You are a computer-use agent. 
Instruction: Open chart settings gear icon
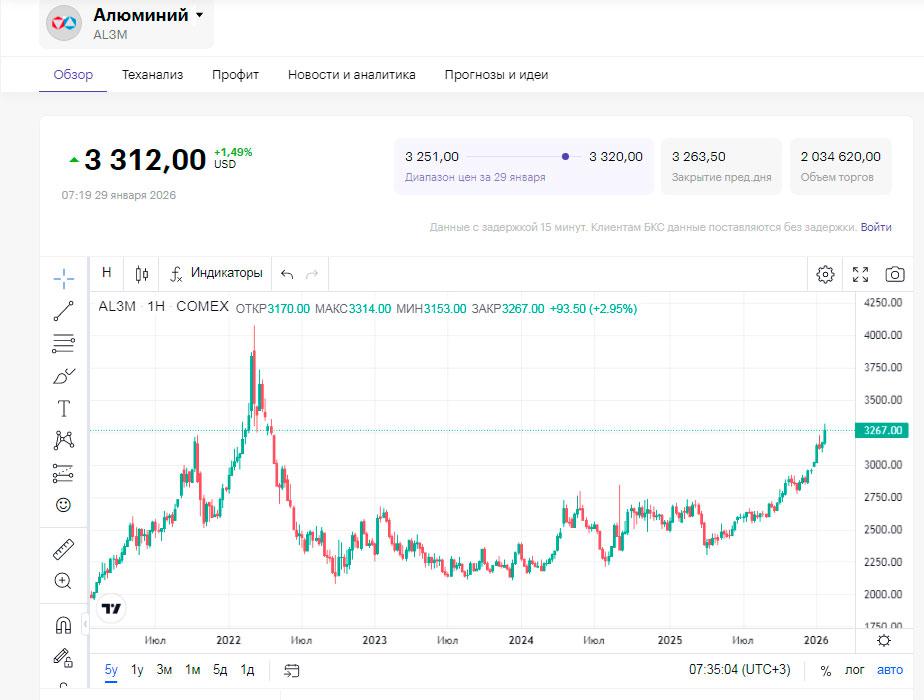pos(825,274)
